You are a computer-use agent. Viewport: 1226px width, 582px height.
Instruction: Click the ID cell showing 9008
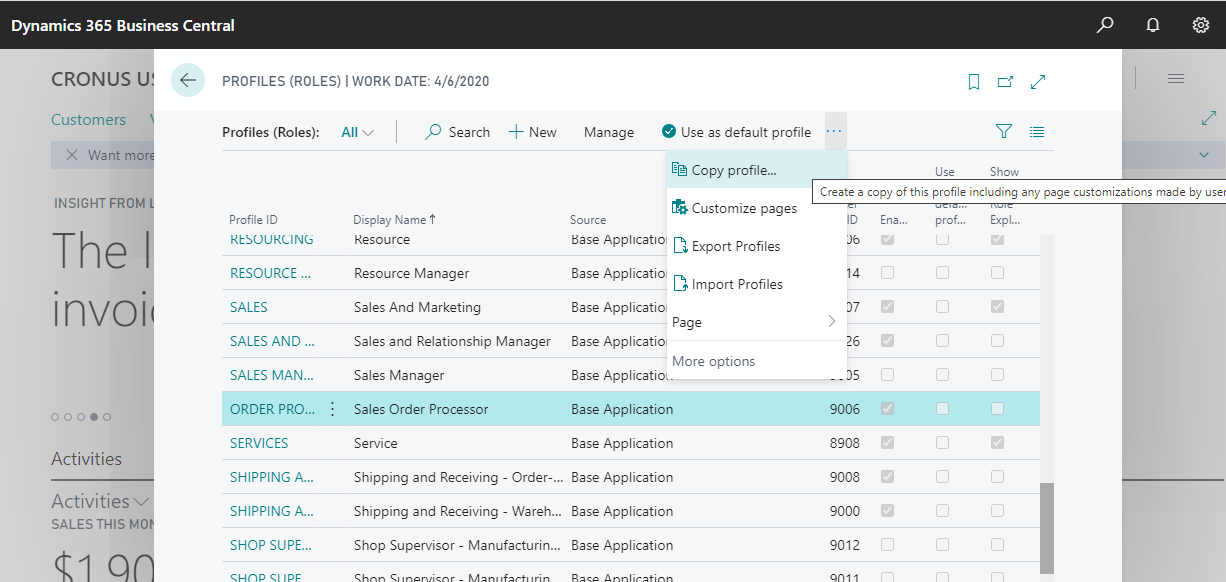coord(845,477)
